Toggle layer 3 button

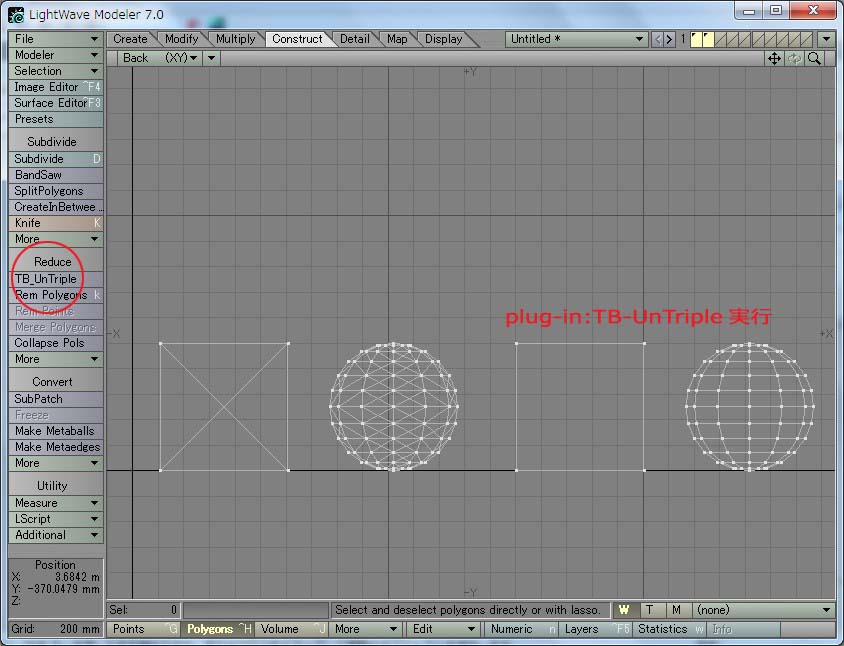pyautogui.click(x=721, y=39)
